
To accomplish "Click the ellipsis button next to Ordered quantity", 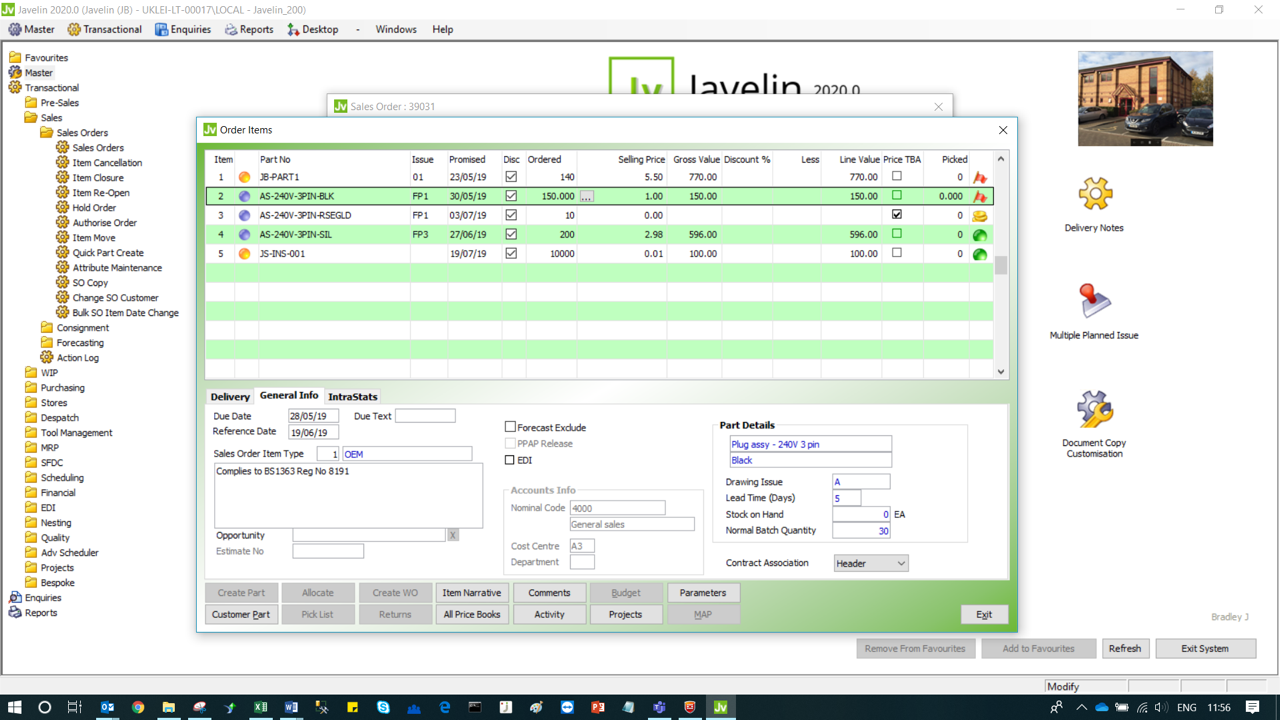I will click(x=587, y=197).
